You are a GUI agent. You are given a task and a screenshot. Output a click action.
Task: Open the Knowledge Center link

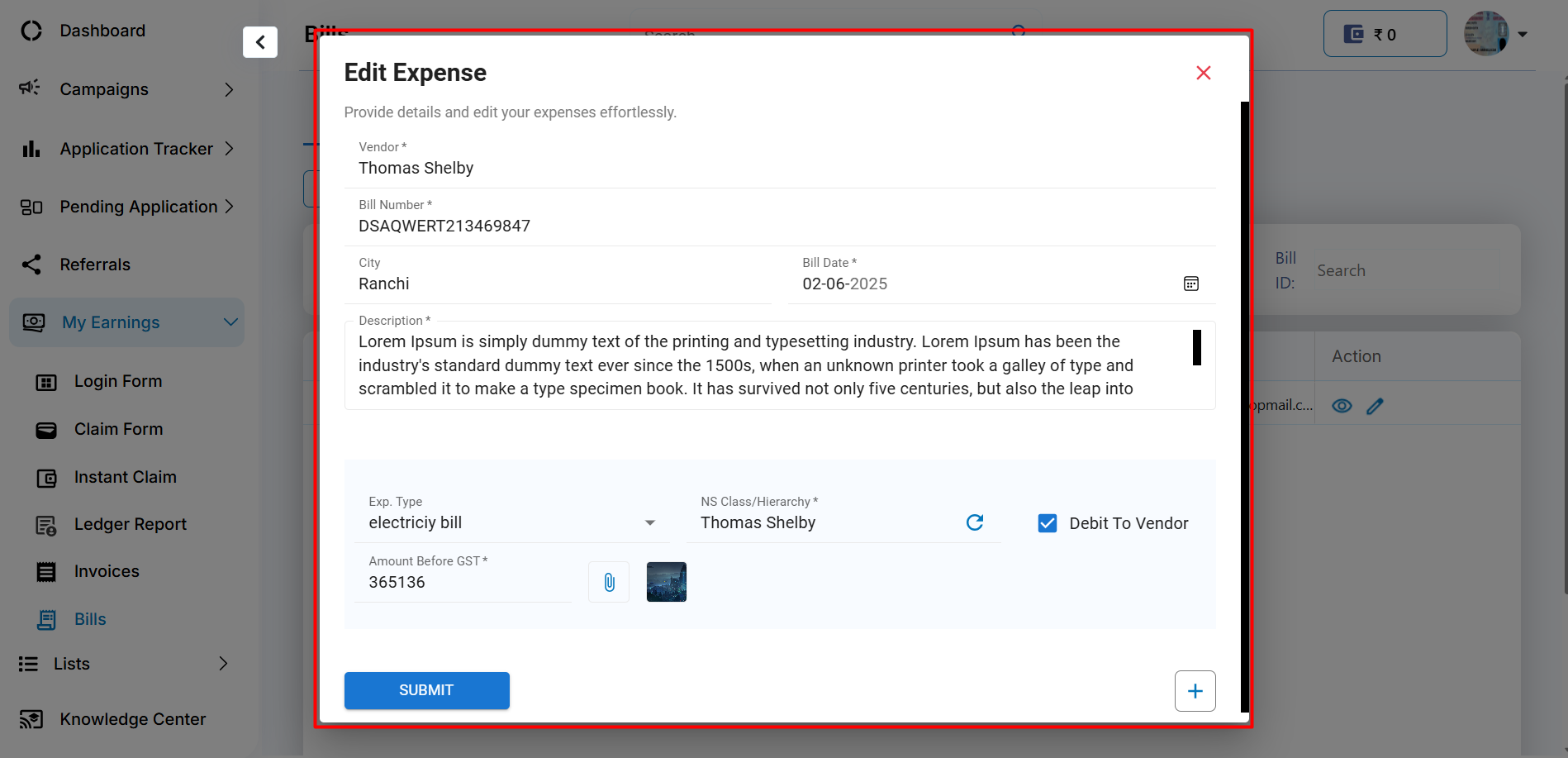[132, 719]
